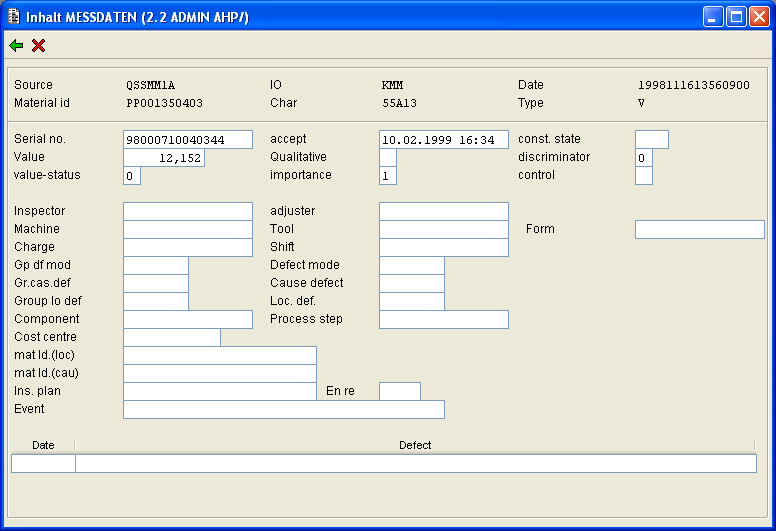Click the Source value QSSMM1A
The width and height of the screenshot is (776, 531).
tap(150, 86)
